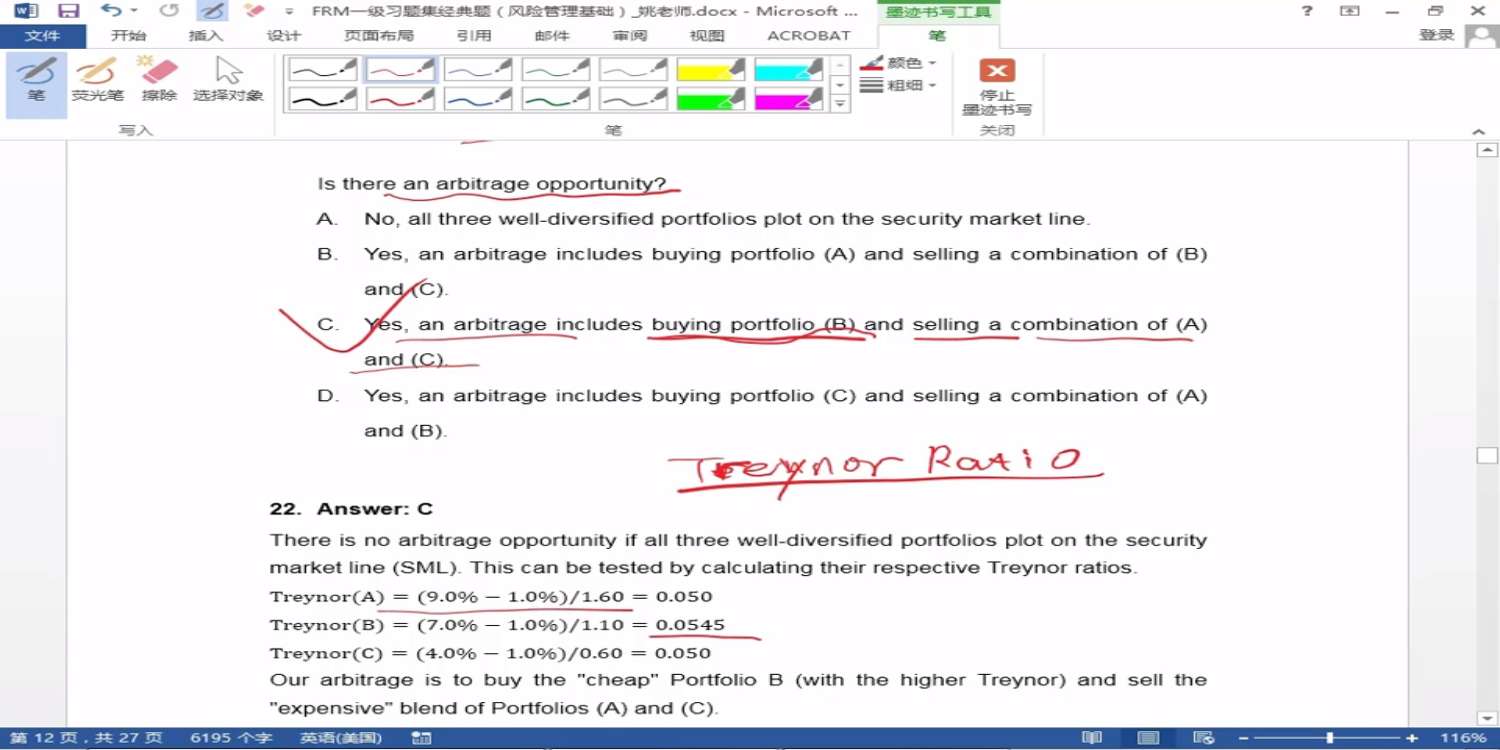
Task: Collapse the ribbon with the chevron
Action: 1479,131
